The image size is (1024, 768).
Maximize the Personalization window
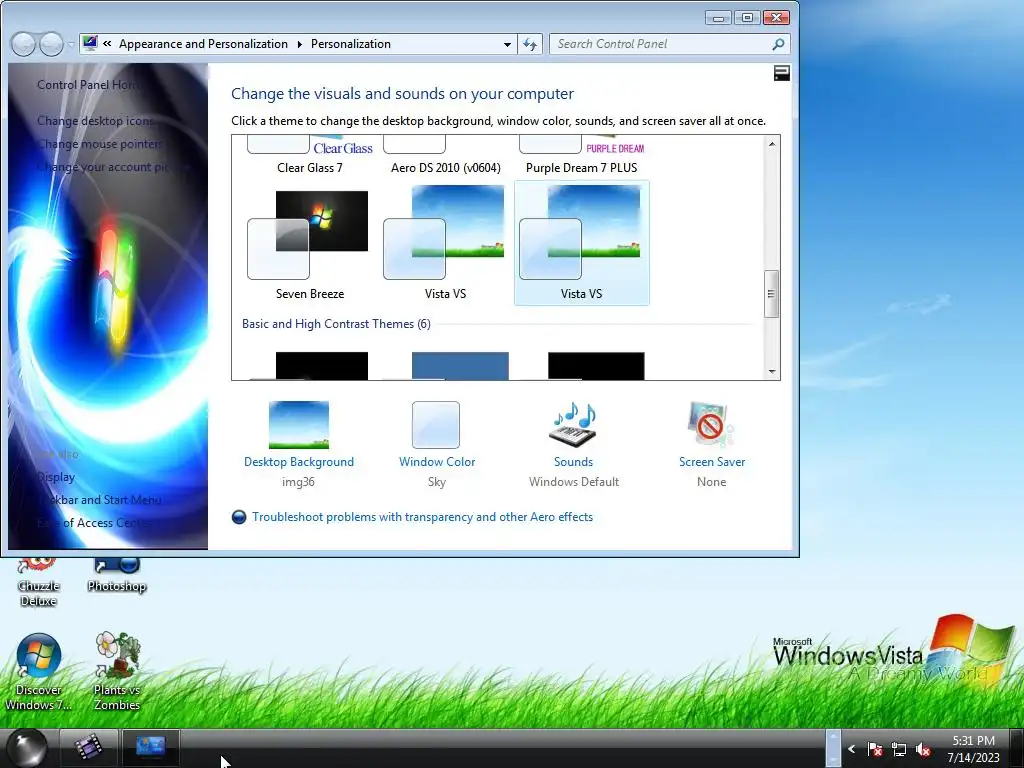(x=747, y=18)
